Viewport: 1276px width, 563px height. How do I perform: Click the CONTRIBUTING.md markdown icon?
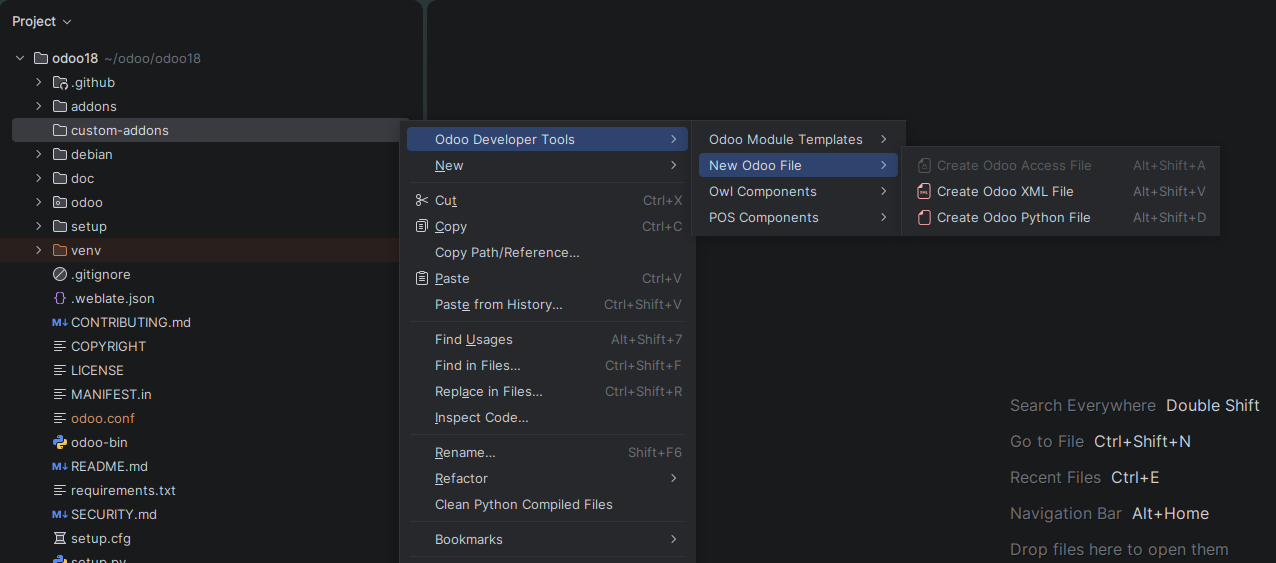click(x=60, y=322)
